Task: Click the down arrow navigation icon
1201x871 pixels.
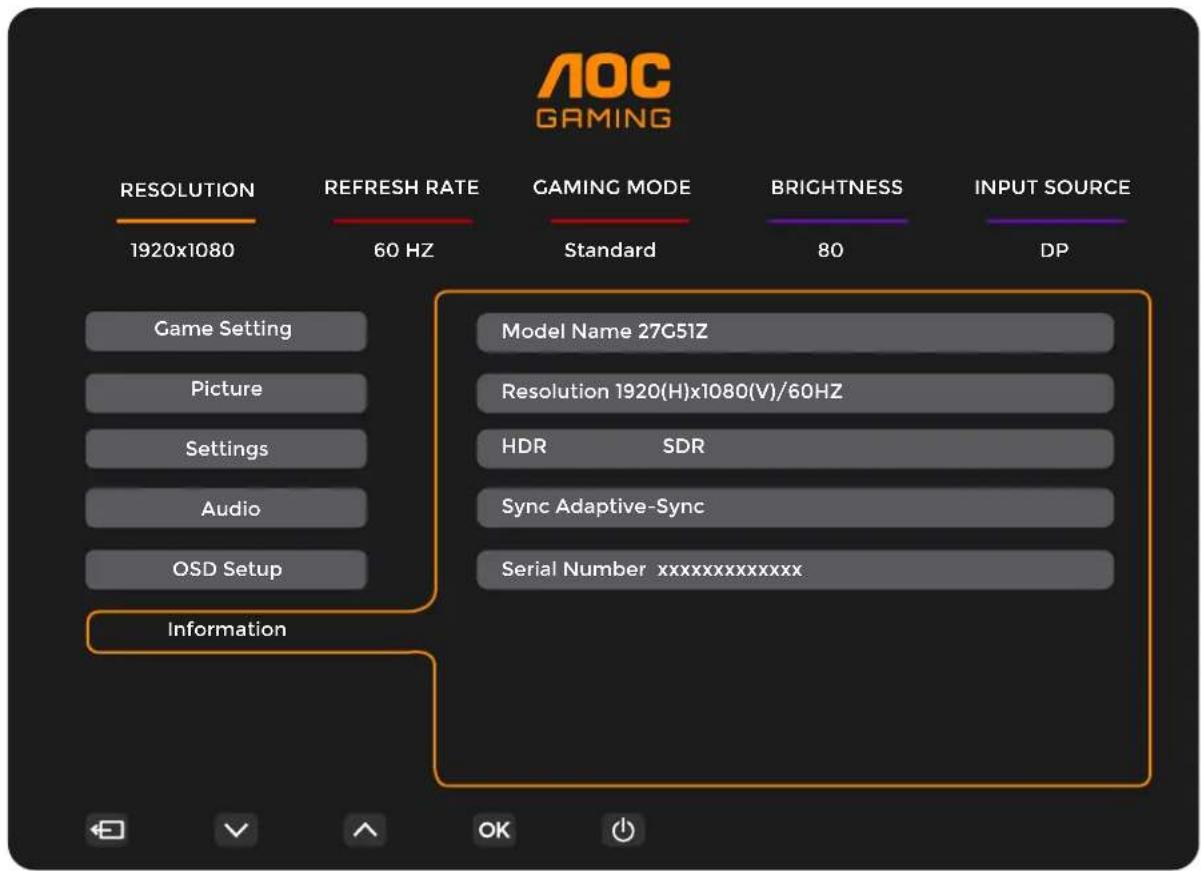Action: (x=236, y=830)
